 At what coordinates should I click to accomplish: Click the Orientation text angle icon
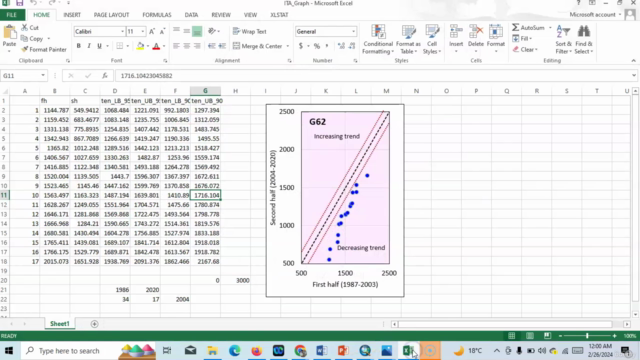(211, 31)
